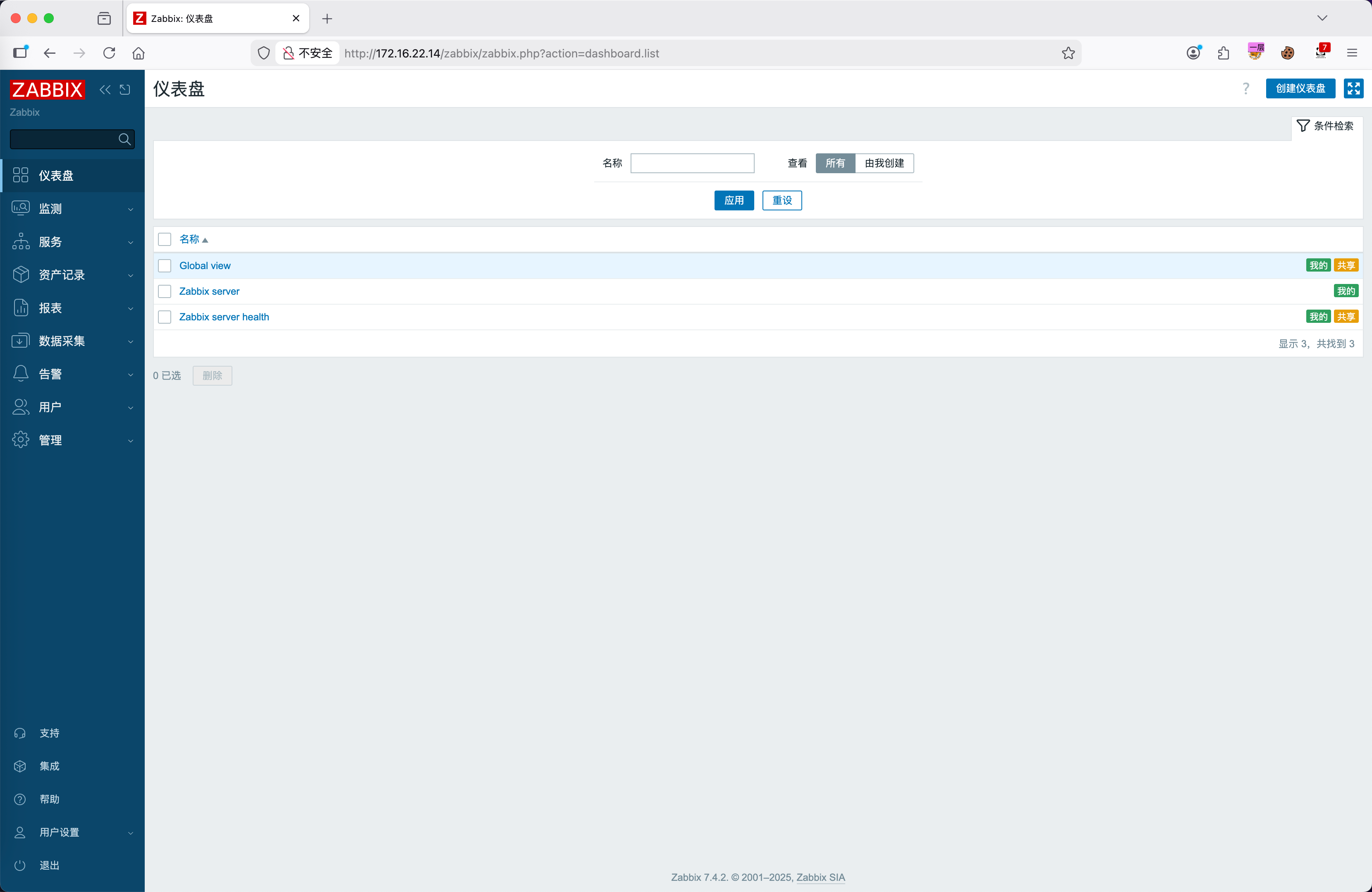Click the 名称 filter input field
1372x892 pixels.
point(692,163)
